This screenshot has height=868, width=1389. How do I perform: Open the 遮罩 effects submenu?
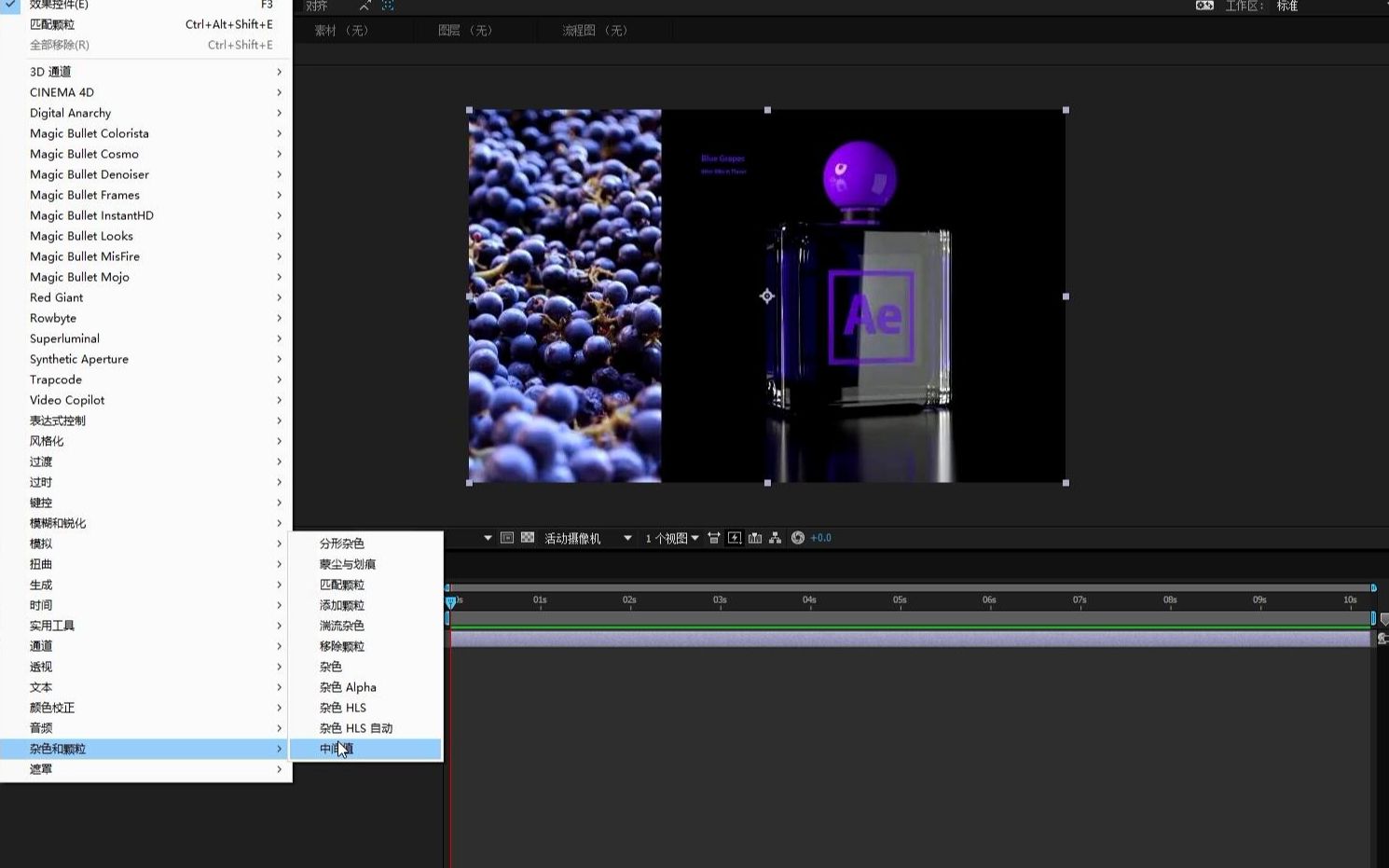(146, 769)
